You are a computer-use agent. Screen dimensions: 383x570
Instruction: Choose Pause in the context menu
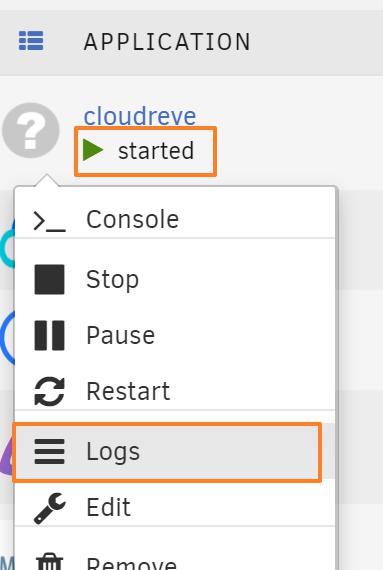pyautogui.click(x=174, y=335)
